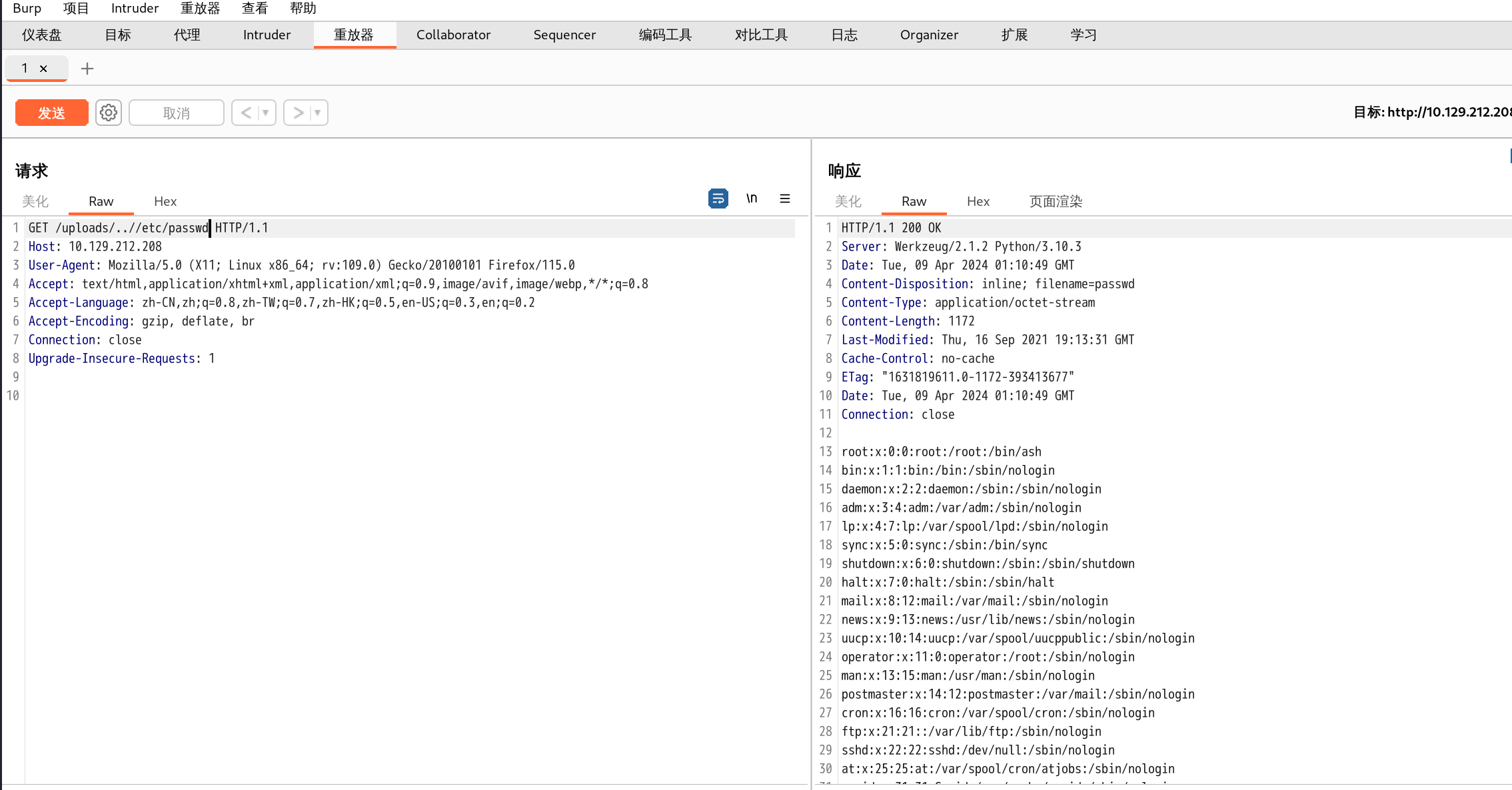This screenshot has width=1512, height=790.
Task: Toggle show non-printable \n characters
Action: 752,198
